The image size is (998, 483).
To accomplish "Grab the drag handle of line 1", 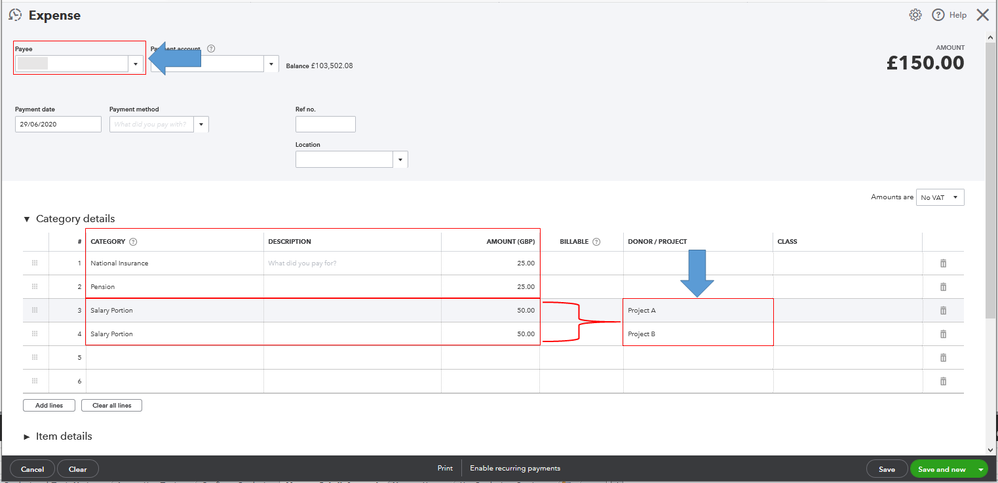I will click(x=35, y=263).
